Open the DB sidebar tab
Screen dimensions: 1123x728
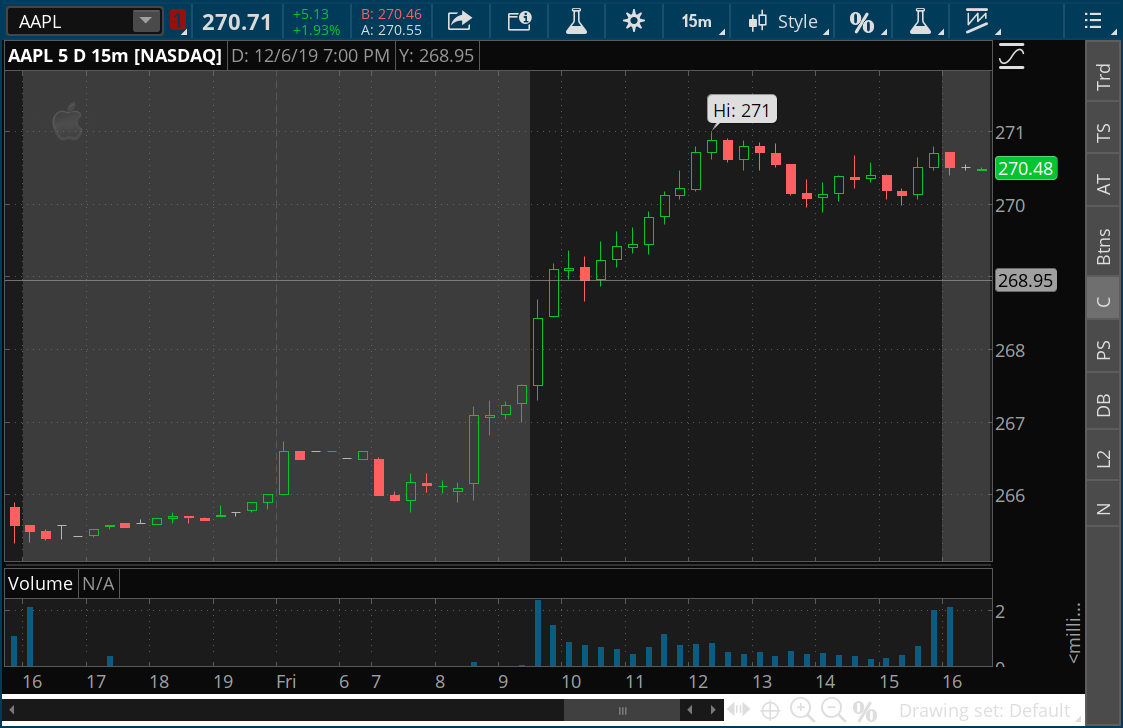point(1103,404)
